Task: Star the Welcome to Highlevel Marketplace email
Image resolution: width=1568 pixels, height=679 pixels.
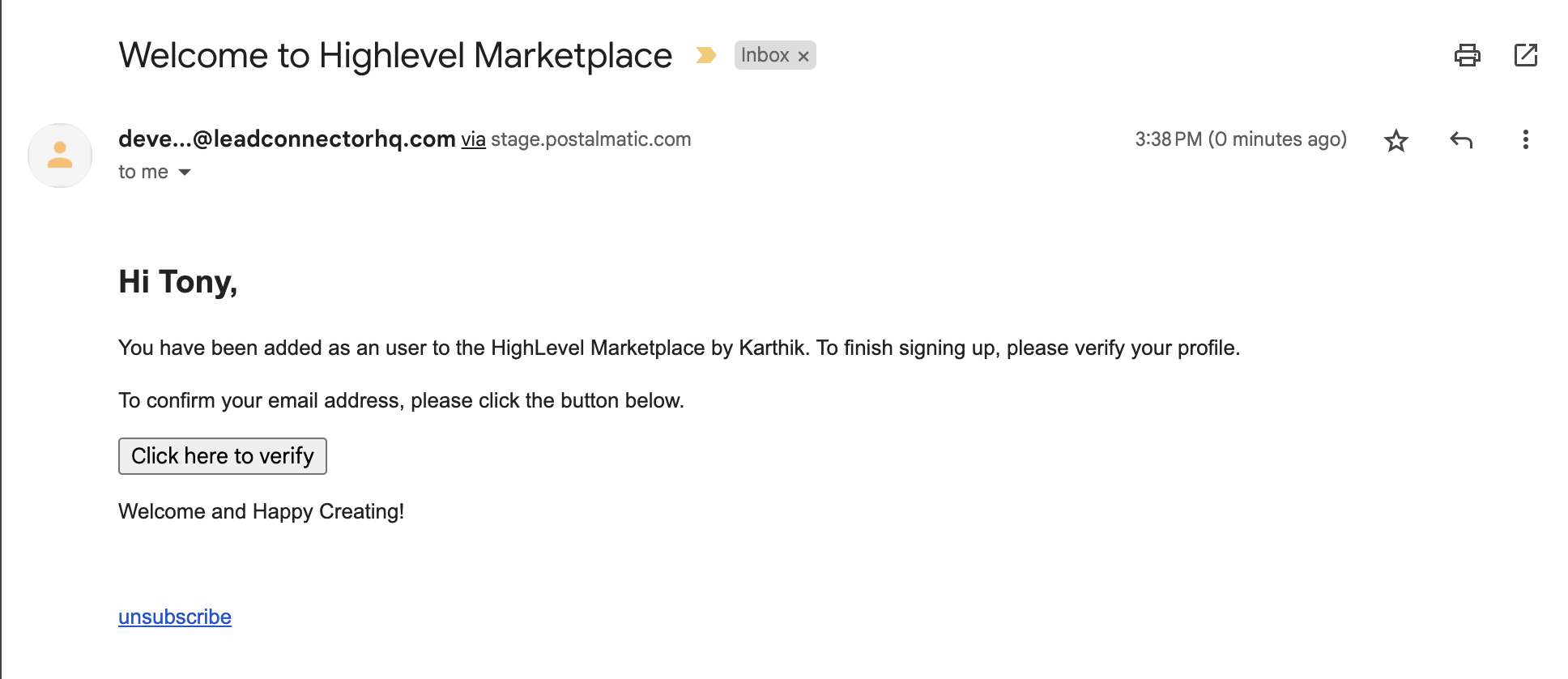Action: [x=1396, y=140]
